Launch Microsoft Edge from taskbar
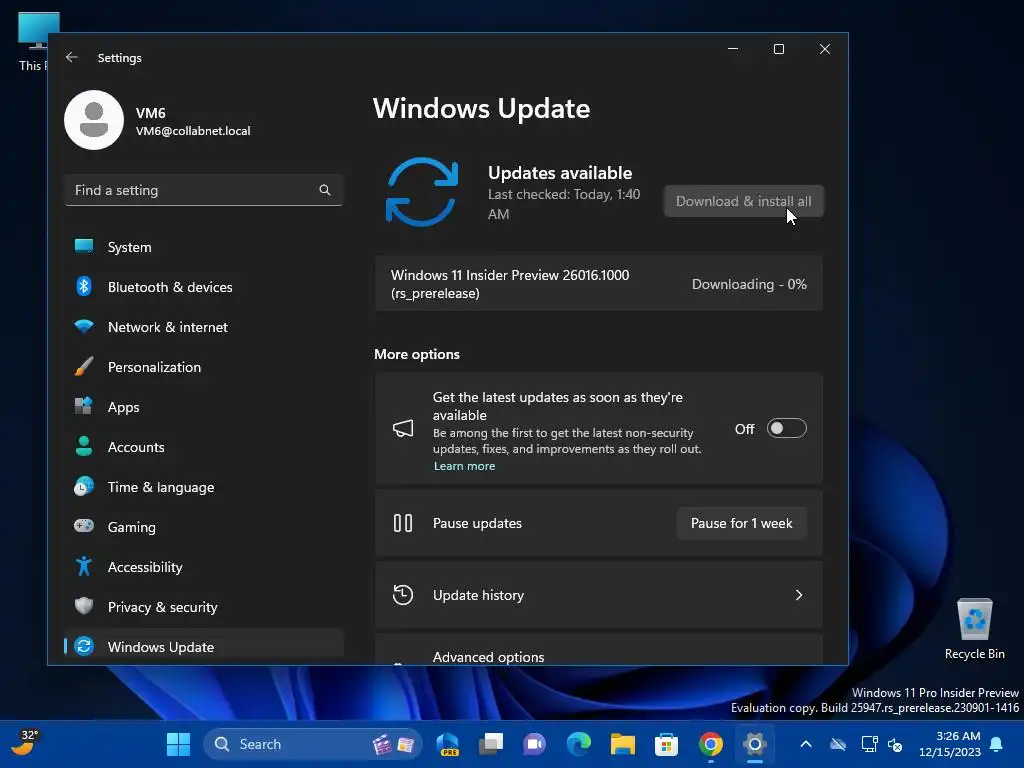The height and width of the screenshot is (768, 1024). tap(579, 744)
